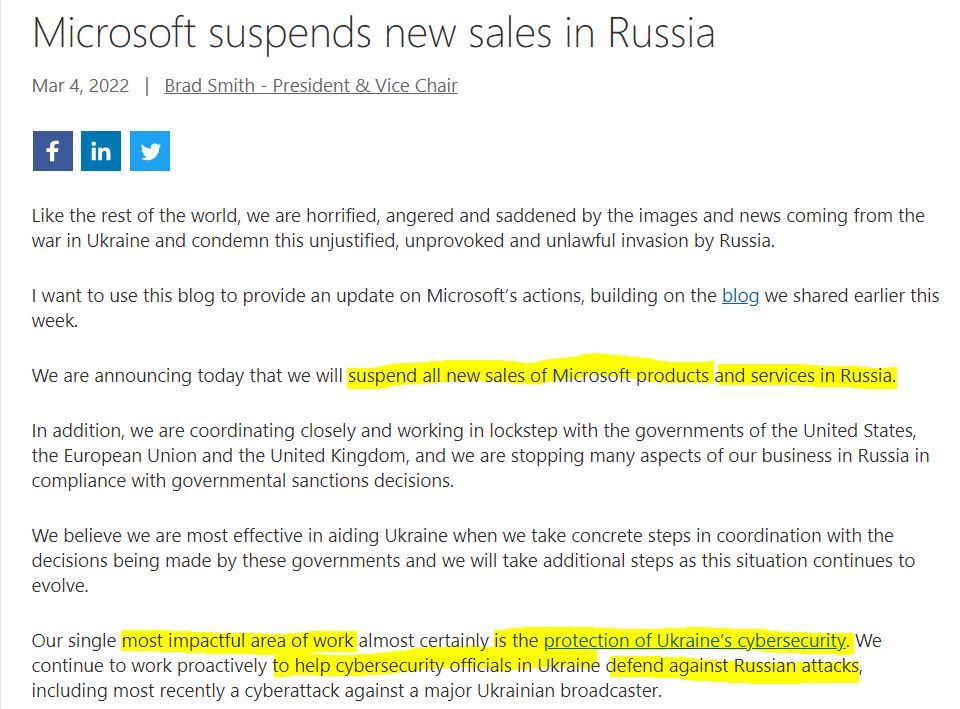
Task: Click the paragraph beginning "We believe we are most effective"
Action: click(x=470, y=561)
